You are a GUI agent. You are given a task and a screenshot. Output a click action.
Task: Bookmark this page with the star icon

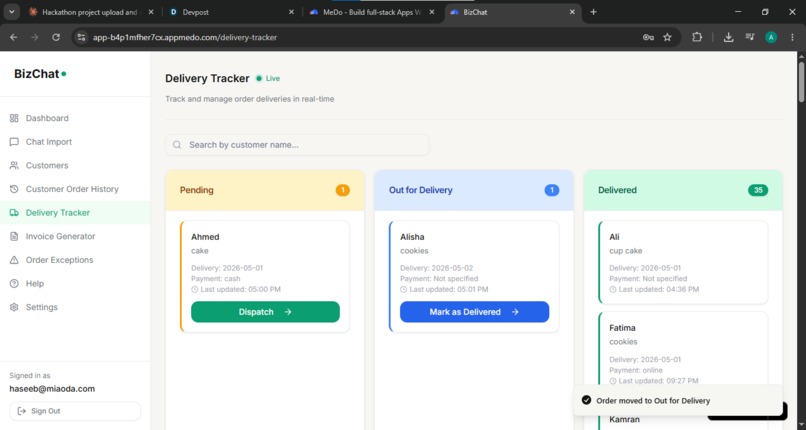[667, 37]
